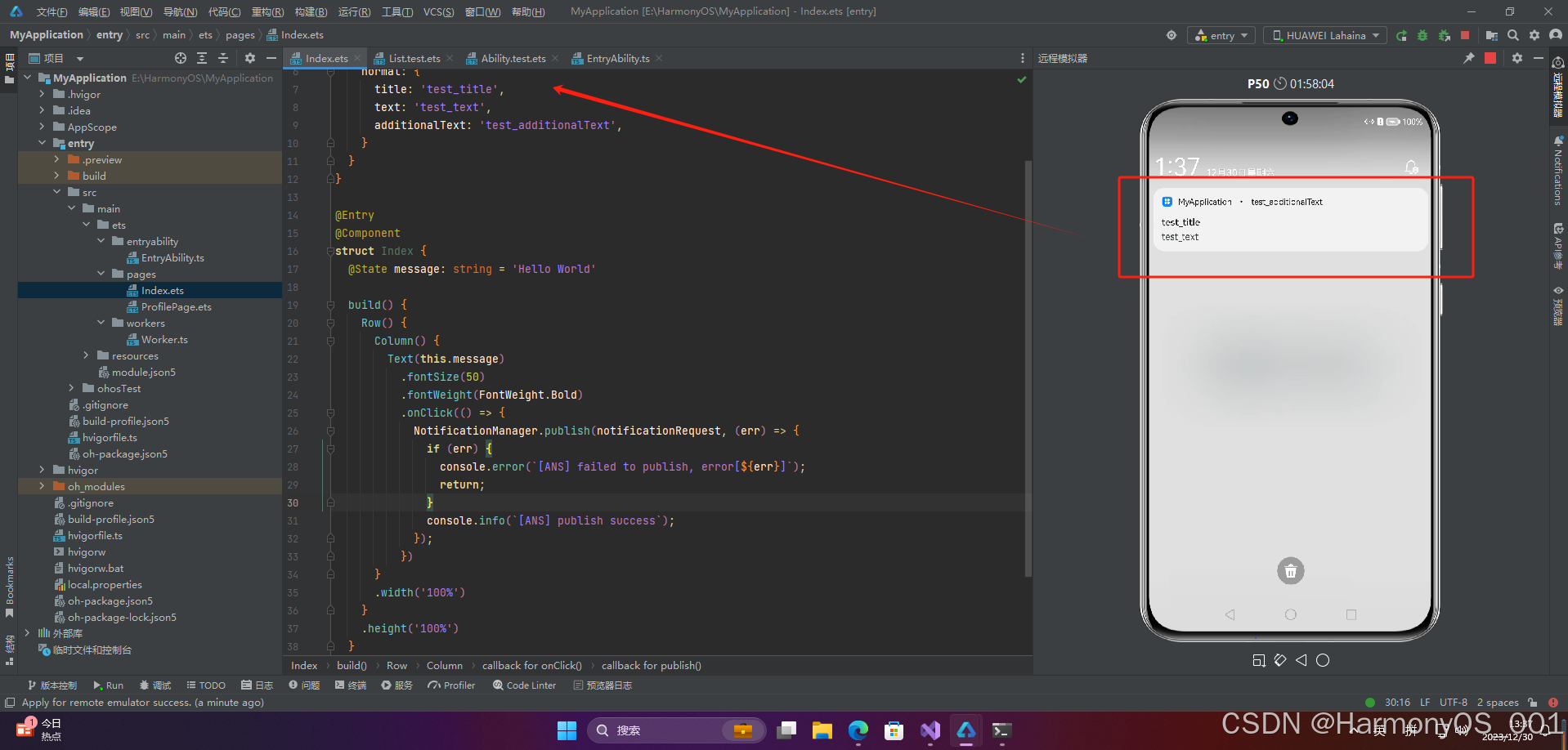Viewport: 1568px width, 750px height.
Task: Open project panel options gear
Action: 250,58
